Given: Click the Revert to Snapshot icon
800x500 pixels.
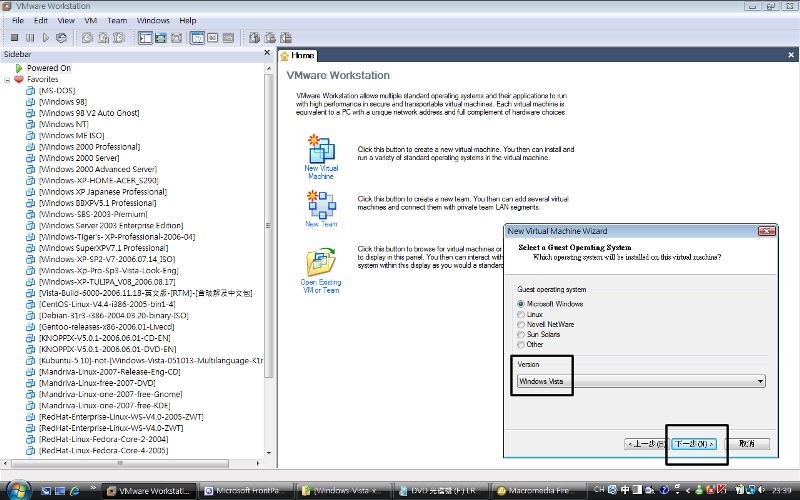Looking at the screenshot, I should (104, 38).
